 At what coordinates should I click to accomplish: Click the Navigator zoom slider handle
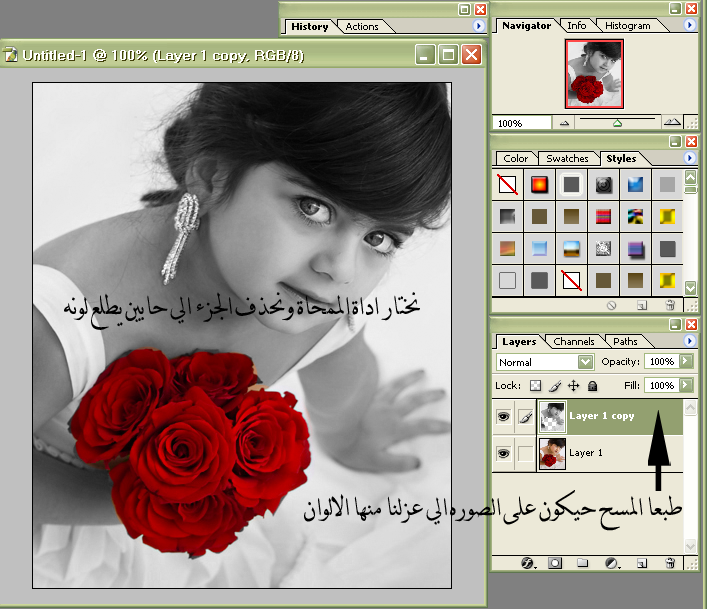(617, 123)
